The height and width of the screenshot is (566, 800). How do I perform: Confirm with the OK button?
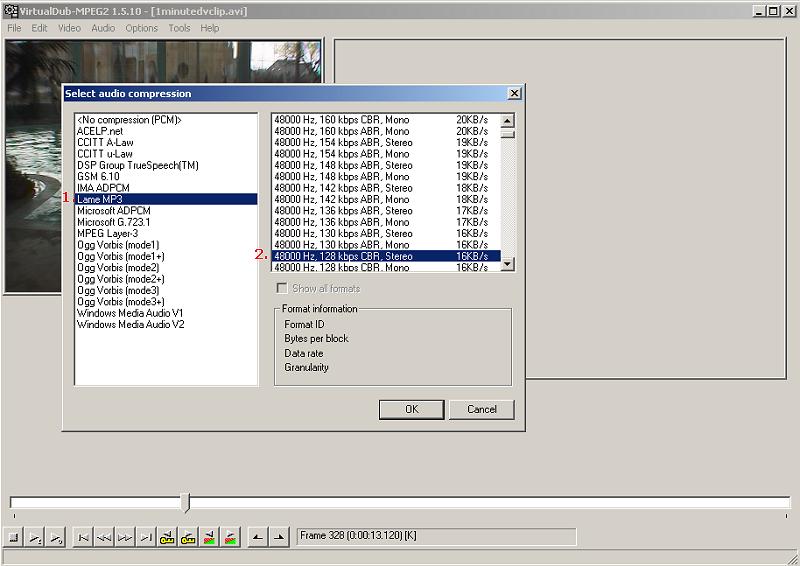pyautogui.click(x=411, y=409)
